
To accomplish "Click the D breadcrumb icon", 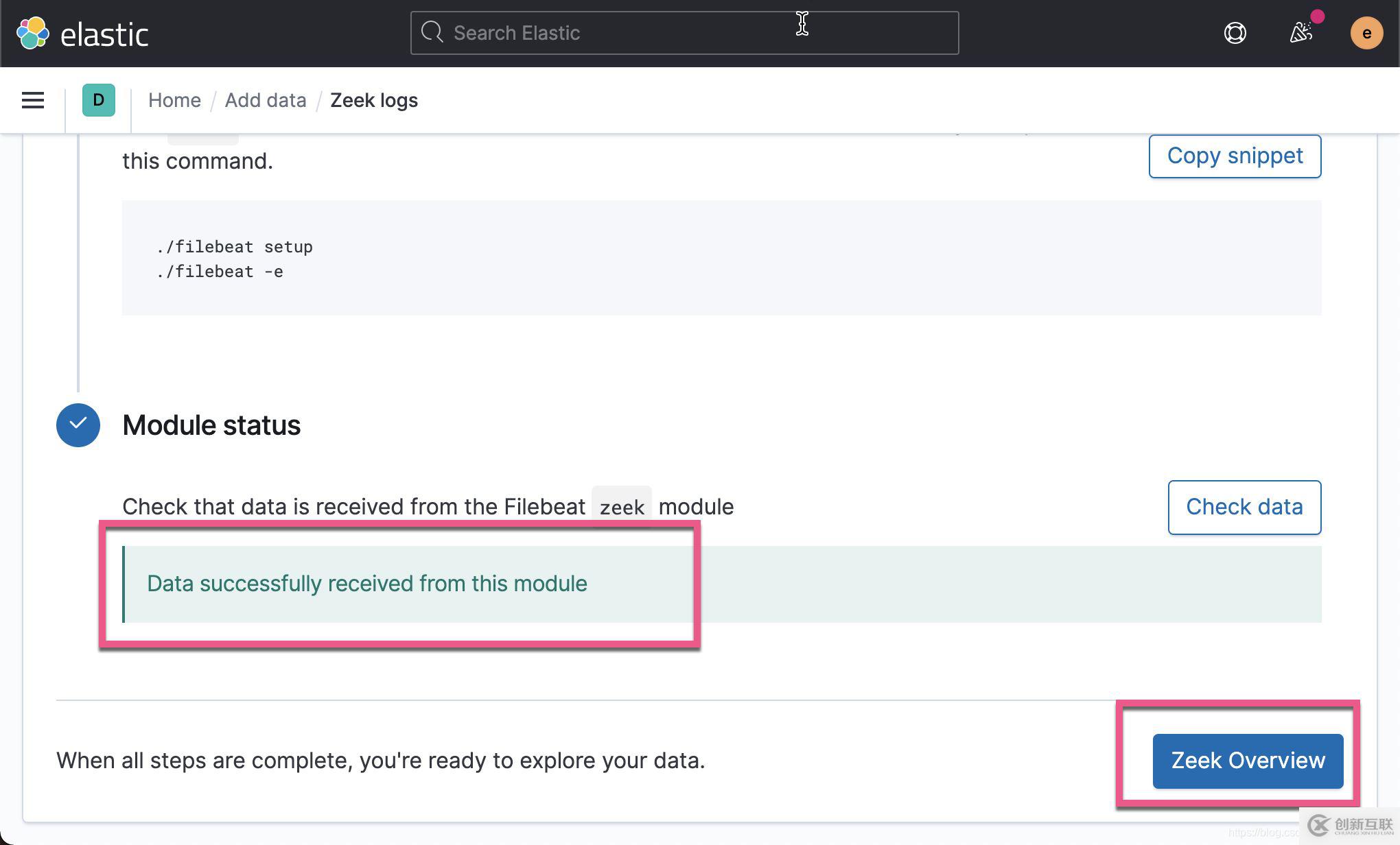I will (98, 100).
